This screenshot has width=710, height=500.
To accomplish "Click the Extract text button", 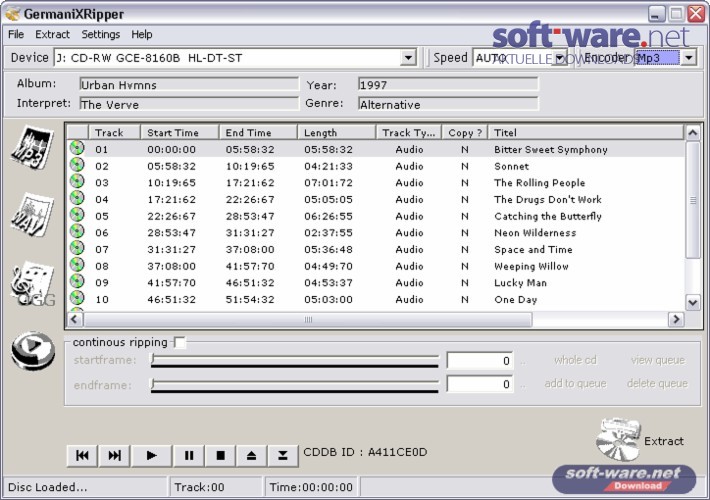I will point(664,441).
